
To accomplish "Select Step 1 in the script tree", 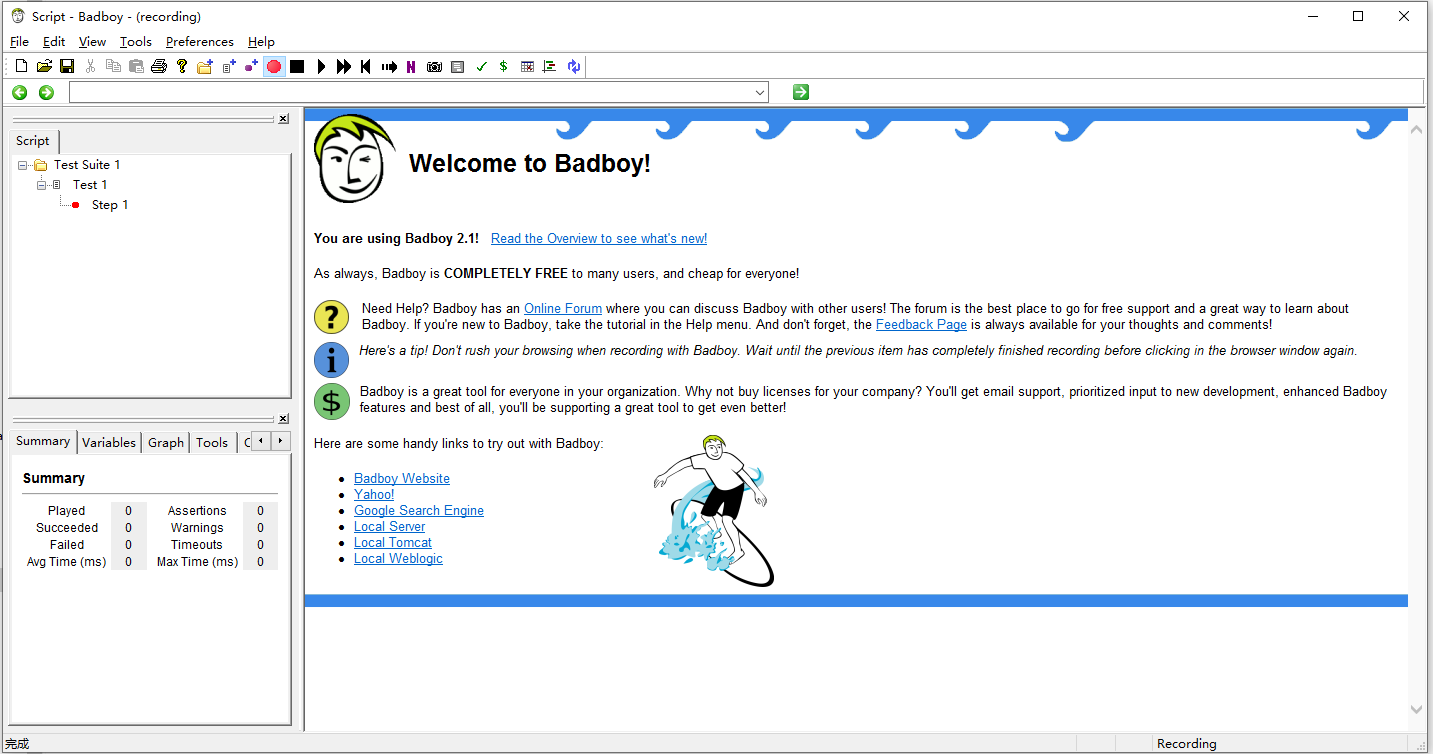I will (110, 205).
